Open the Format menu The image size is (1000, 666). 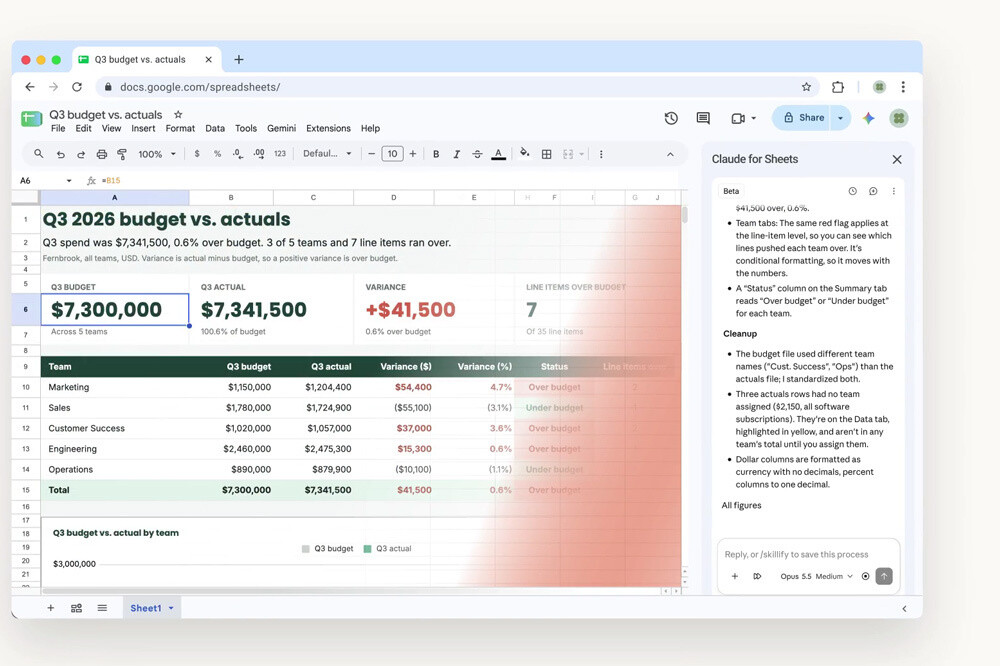[180, 128]
